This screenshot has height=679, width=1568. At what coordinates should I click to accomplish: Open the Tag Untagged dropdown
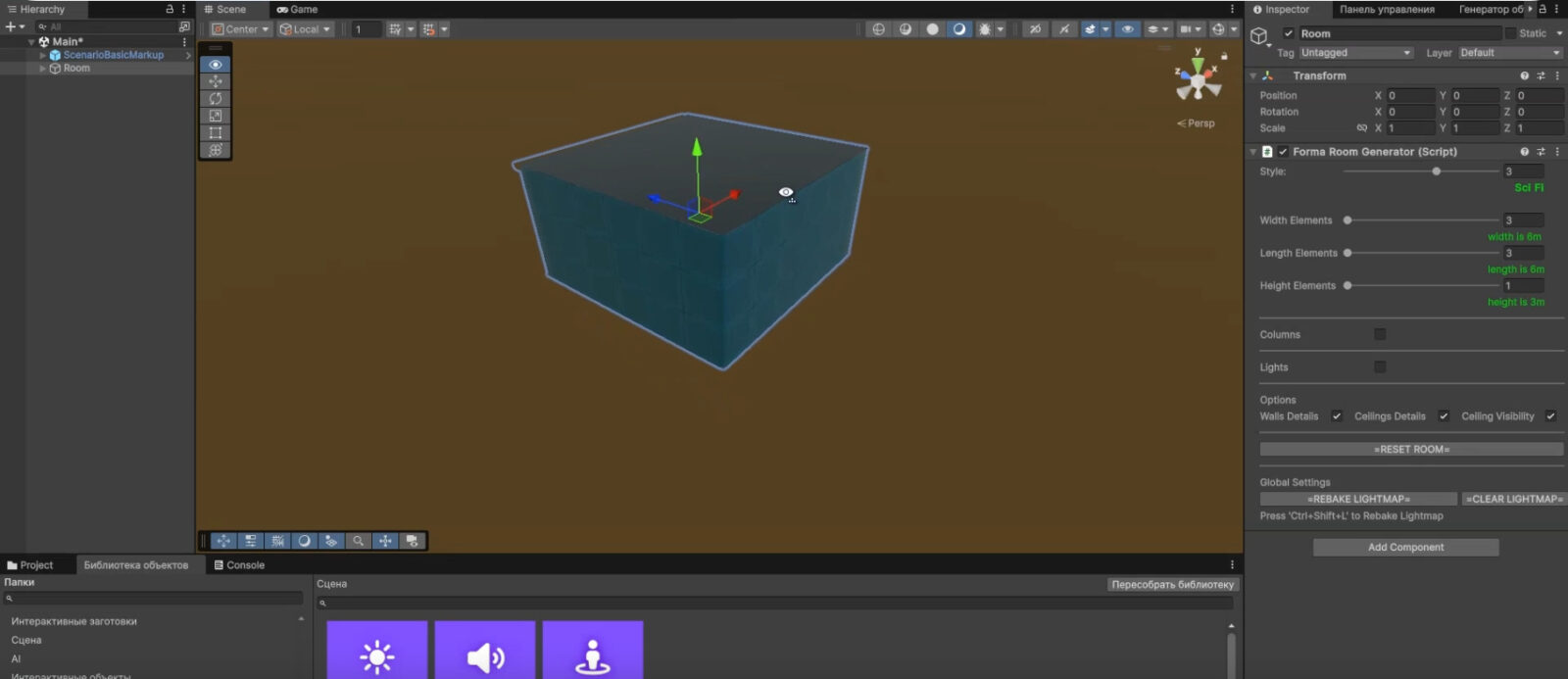pos(1355,53)
